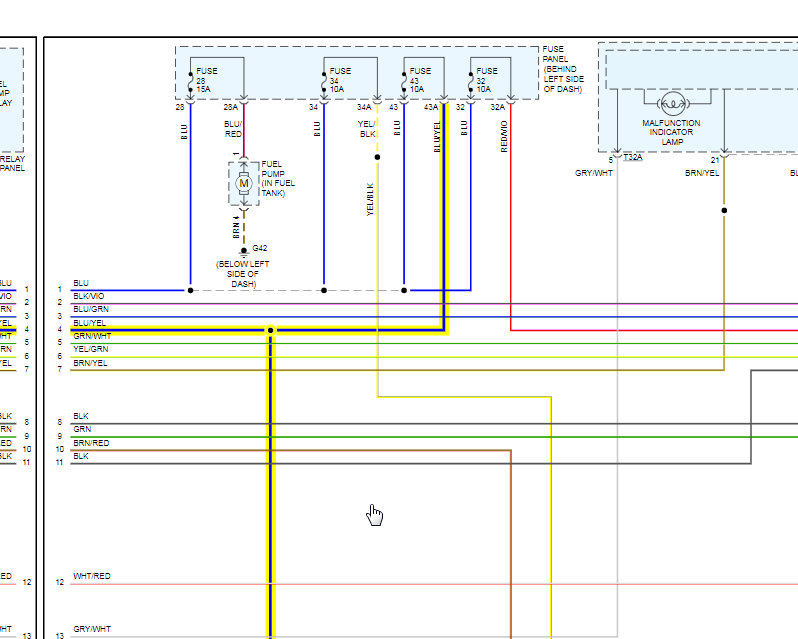This screenshot has width=798, height=639.
Task: Click the G42 ground label
Action: pos(260,248)
